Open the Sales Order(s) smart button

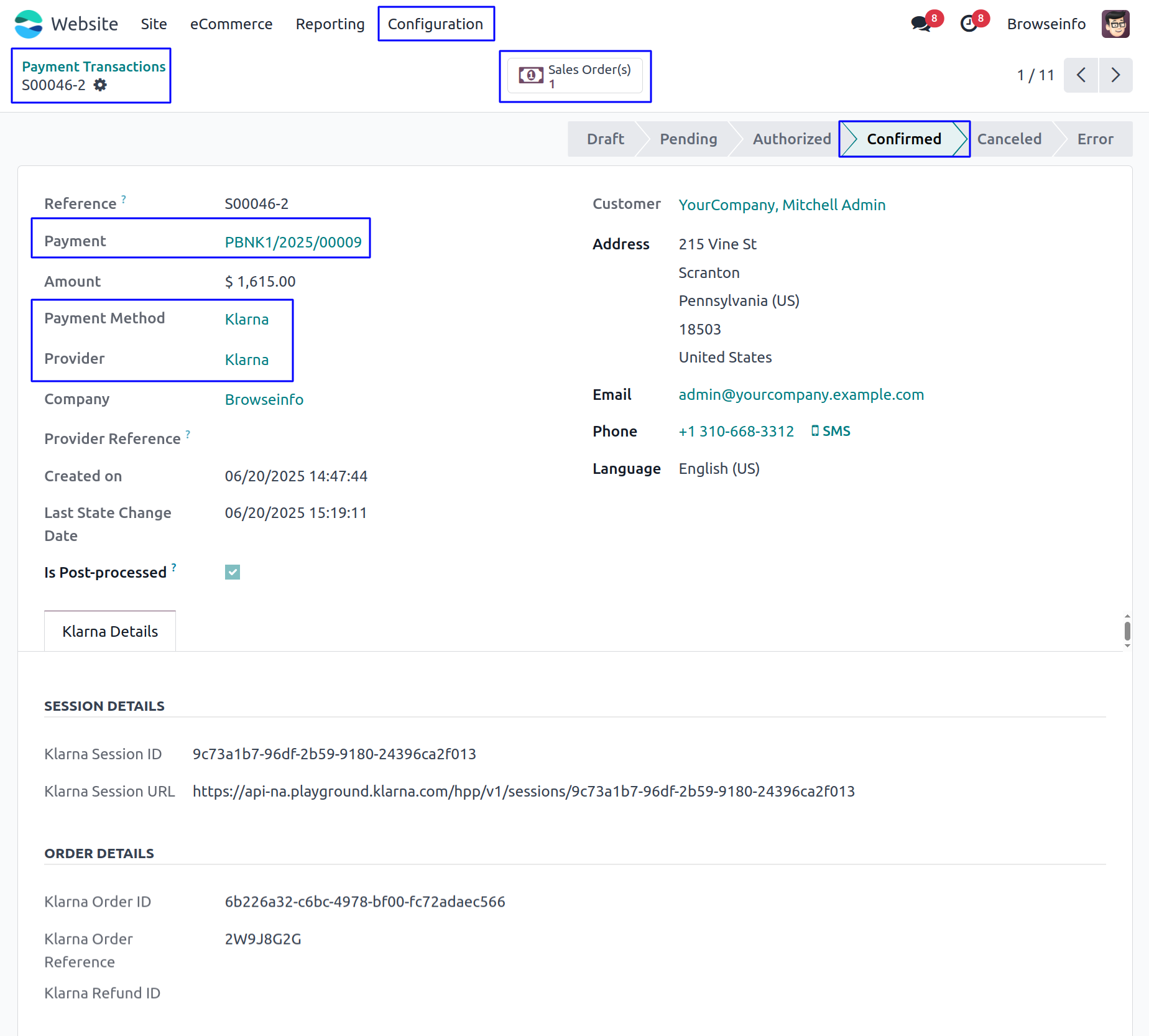(x=575, y=76)
